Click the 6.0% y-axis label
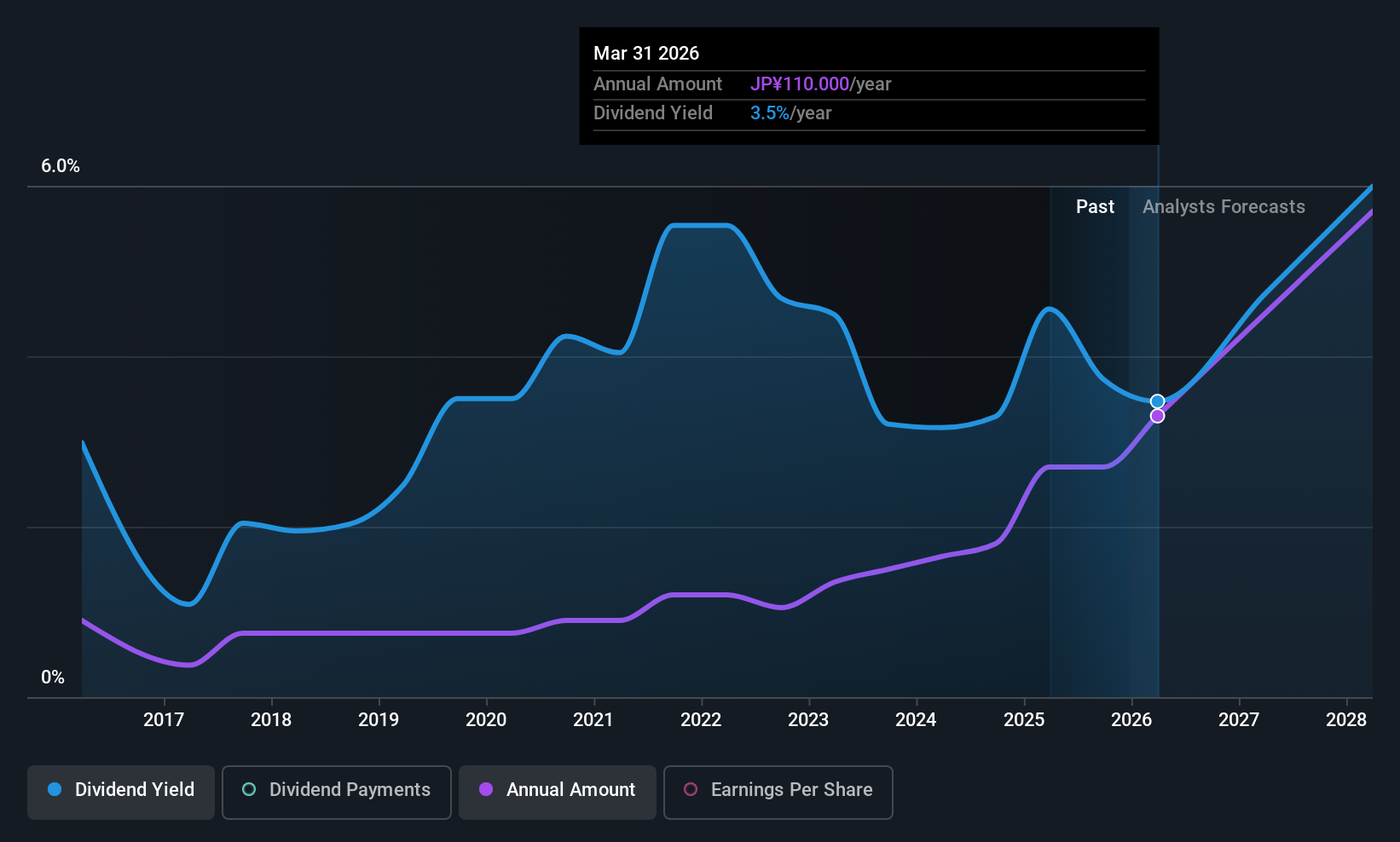Screen dimensions: 1400x842 (x=61, y=165)
